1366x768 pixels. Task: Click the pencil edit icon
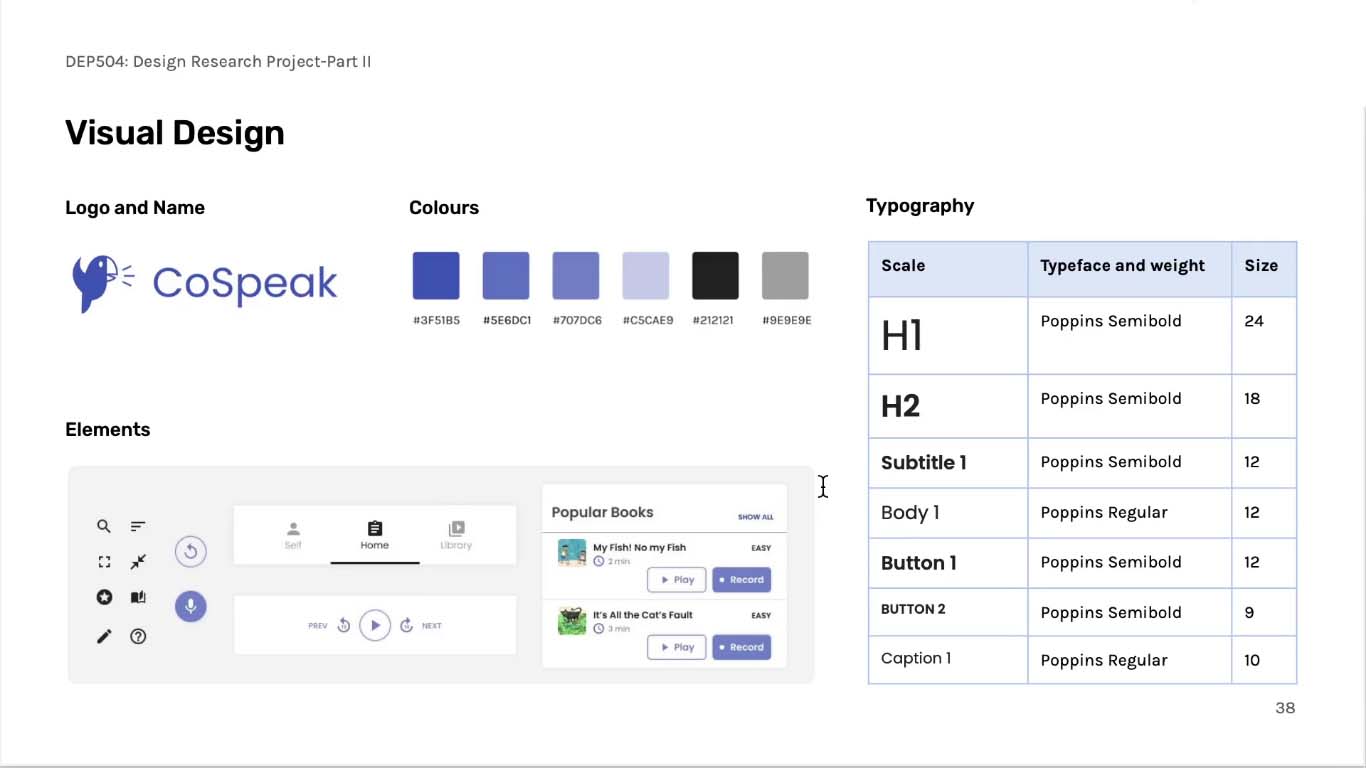pos(104,636)
